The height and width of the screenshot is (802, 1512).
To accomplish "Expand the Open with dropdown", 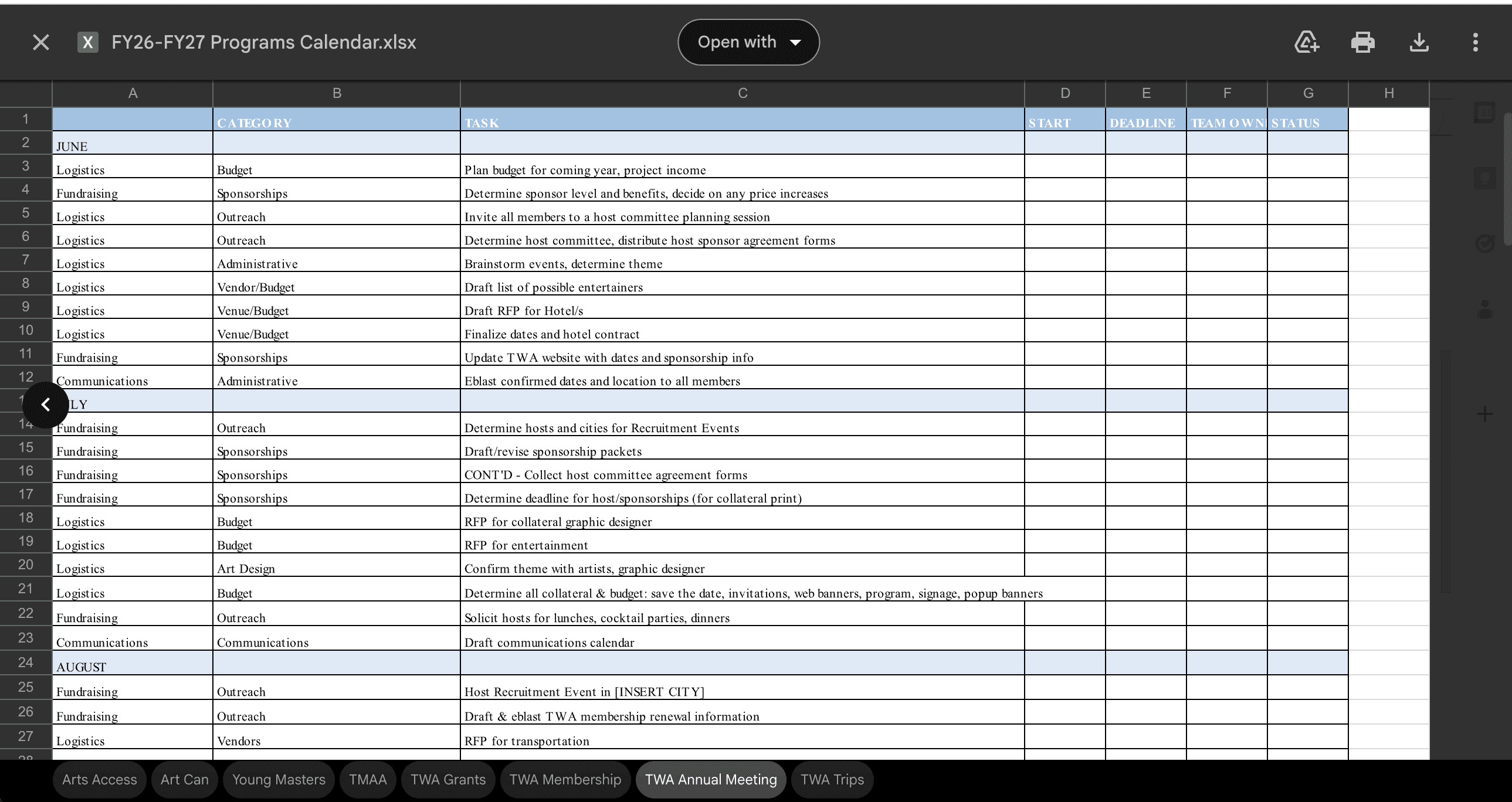I will pyautogui.click(x=748, y=42).
